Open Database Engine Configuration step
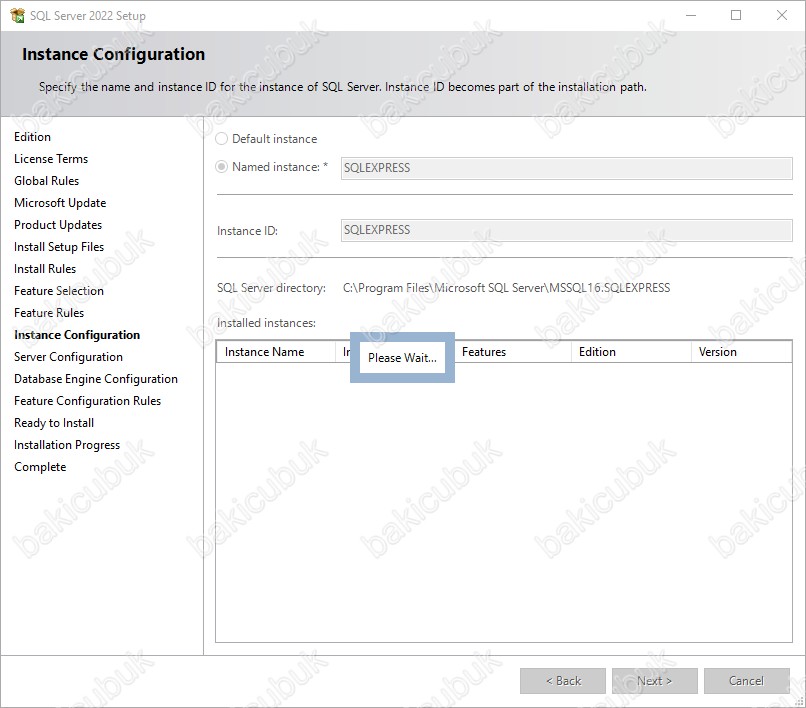Viewport: 806px width, 708px height. coord(96,379)
